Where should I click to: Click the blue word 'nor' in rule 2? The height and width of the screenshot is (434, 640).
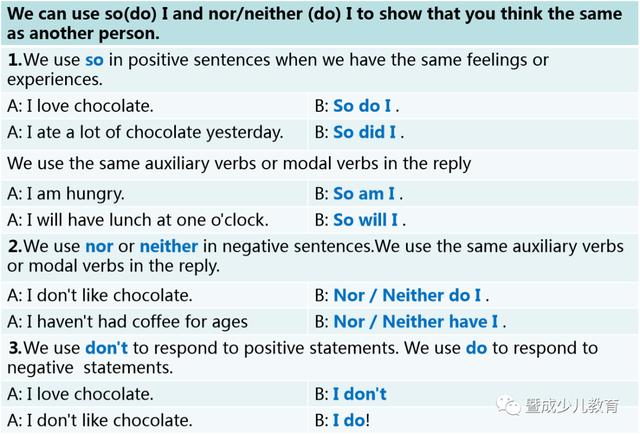(99, 246)
